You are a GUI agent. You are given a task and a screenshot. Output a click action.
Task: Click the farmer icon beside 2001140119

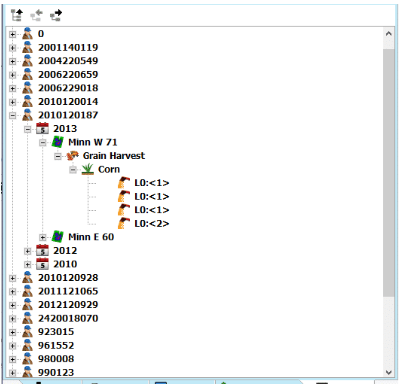[28, 47]
